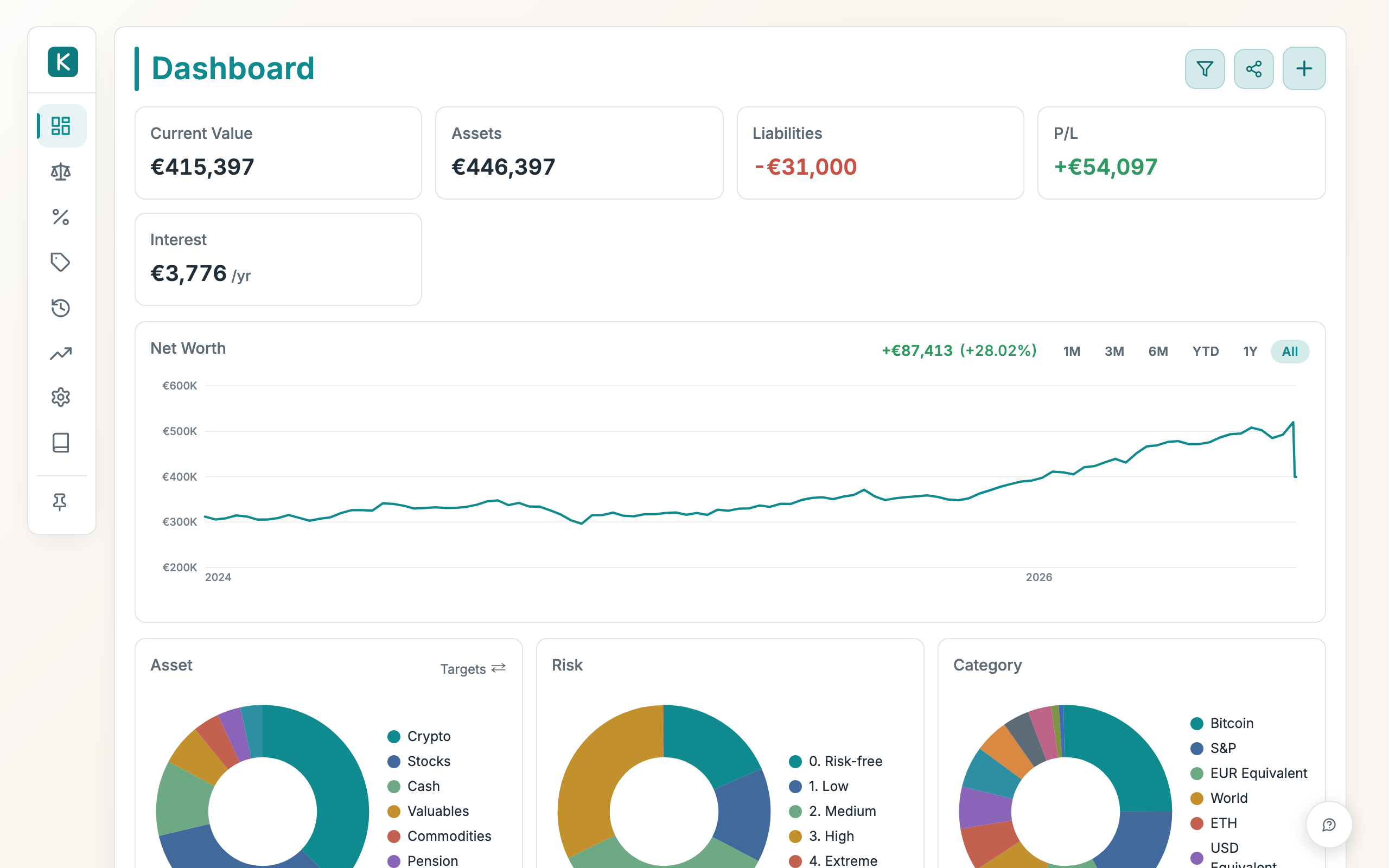Select the 1Y range tab

pos(1250,352)
